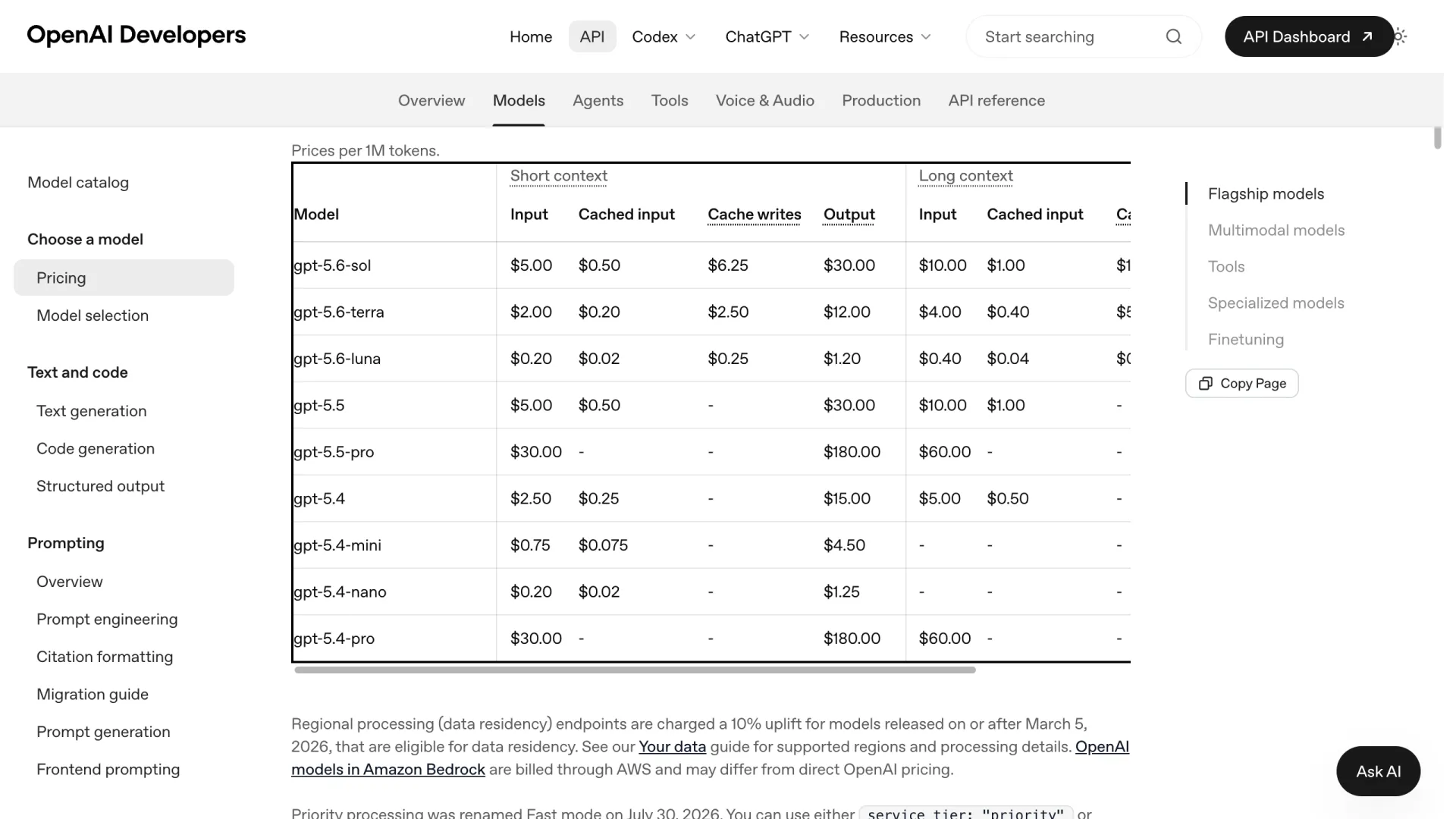The height and width of the screenshot is (819, 1456).
Task: Open the Resources dropdown
Action: coord(884,36)
